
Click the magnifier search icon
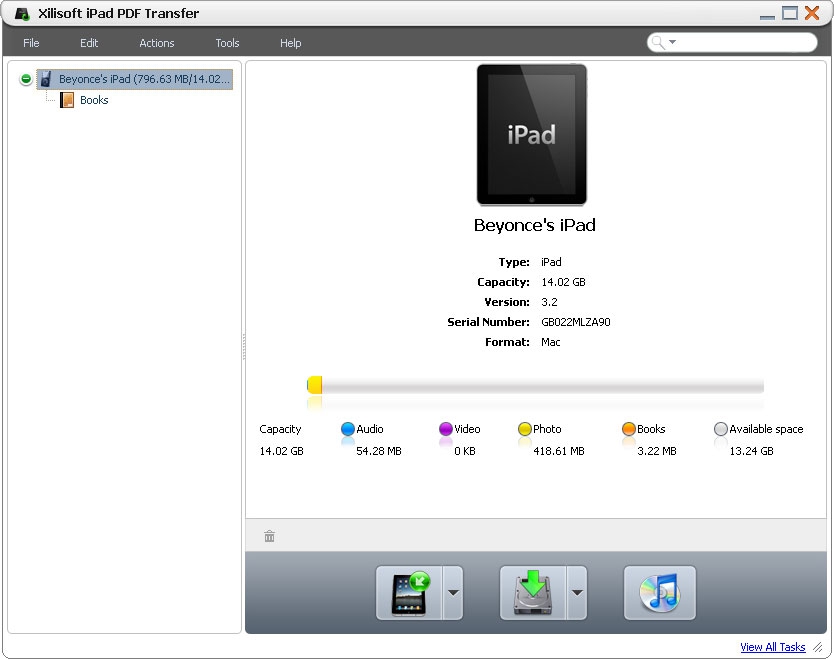tap(659, 42)
